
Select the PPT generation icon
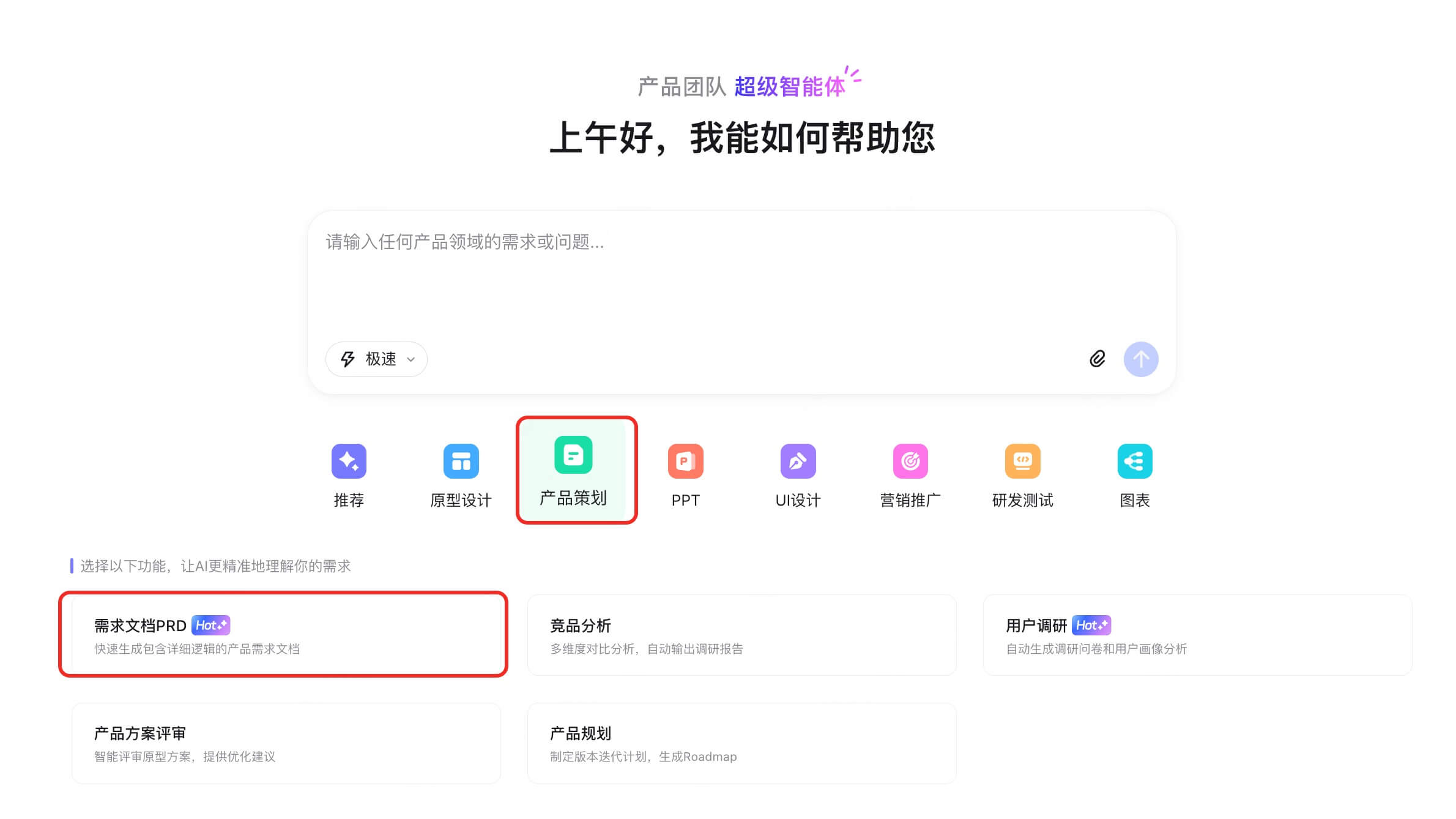(x=686, y=461)
